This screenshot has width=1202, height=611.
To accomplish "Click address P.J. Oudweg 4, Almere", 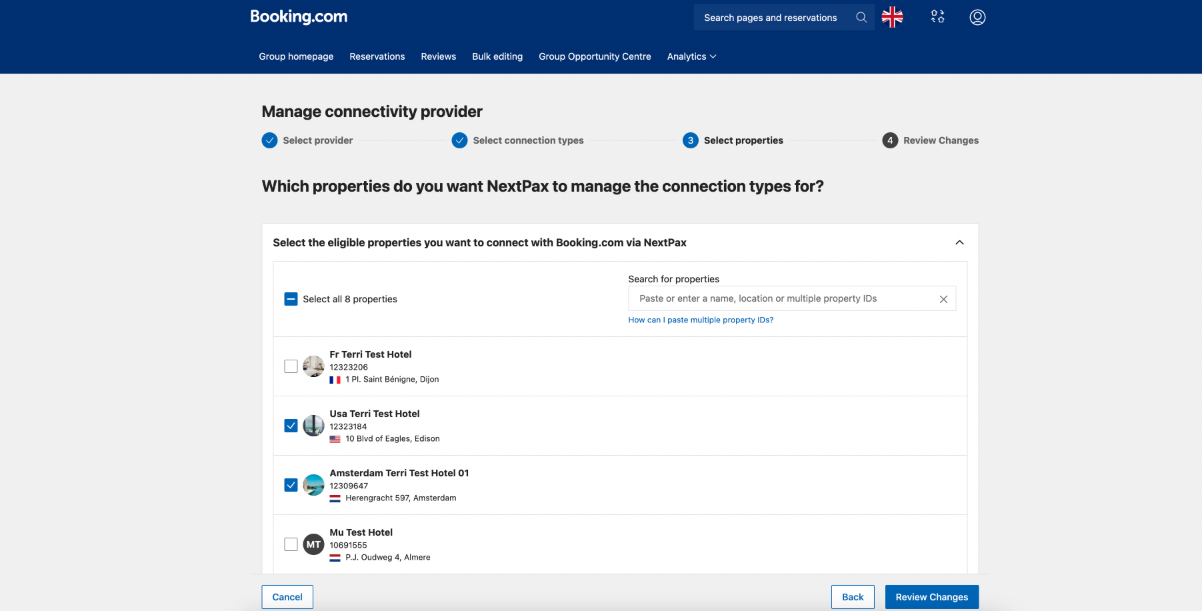I will 388,558.
